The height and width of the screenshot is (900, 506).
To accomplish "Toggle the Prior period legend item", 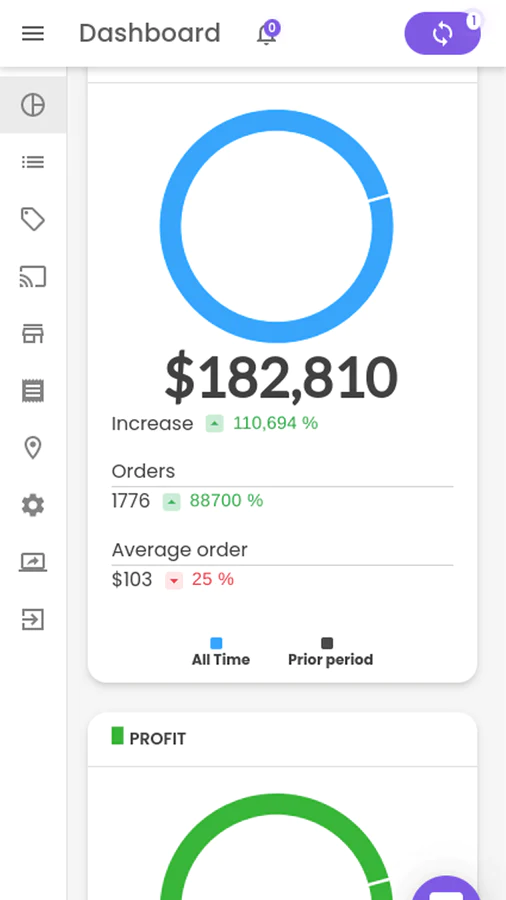I will pyautogui.click(x=330, y=652).
